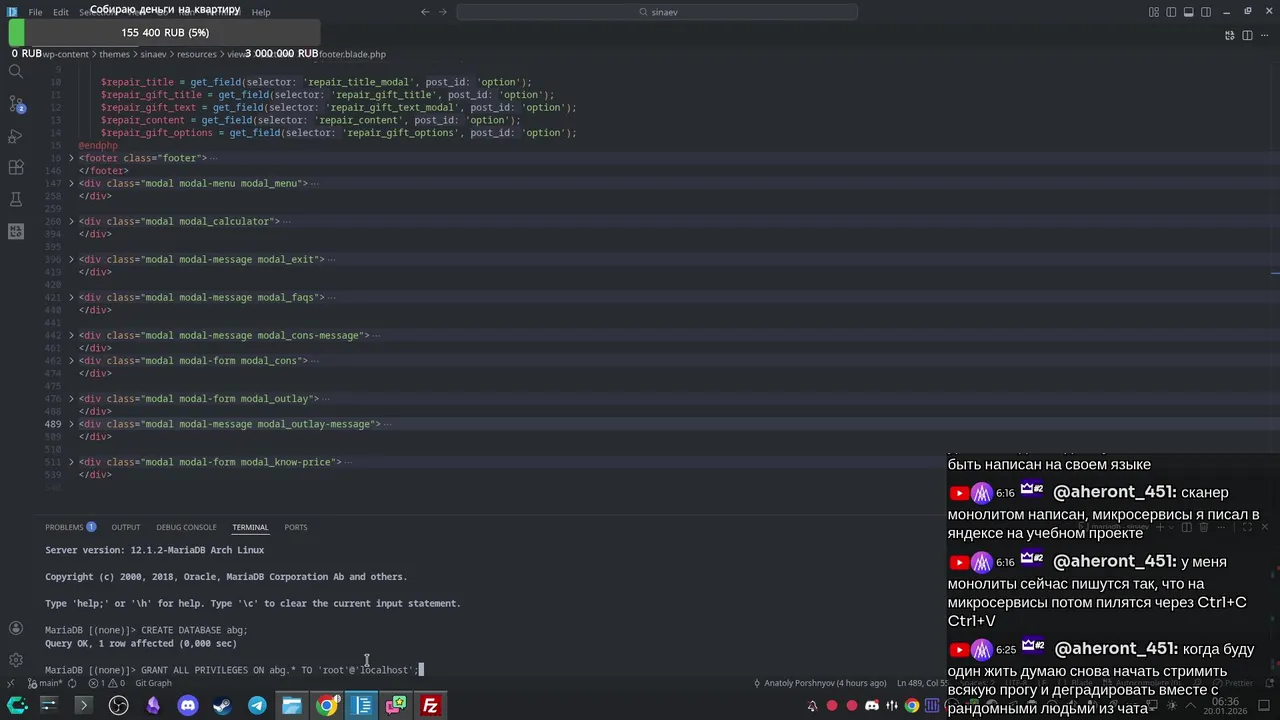Open Obsidian from the taskbar
The height and width of the screenshot is (720, 1280).
click(153, 706)
